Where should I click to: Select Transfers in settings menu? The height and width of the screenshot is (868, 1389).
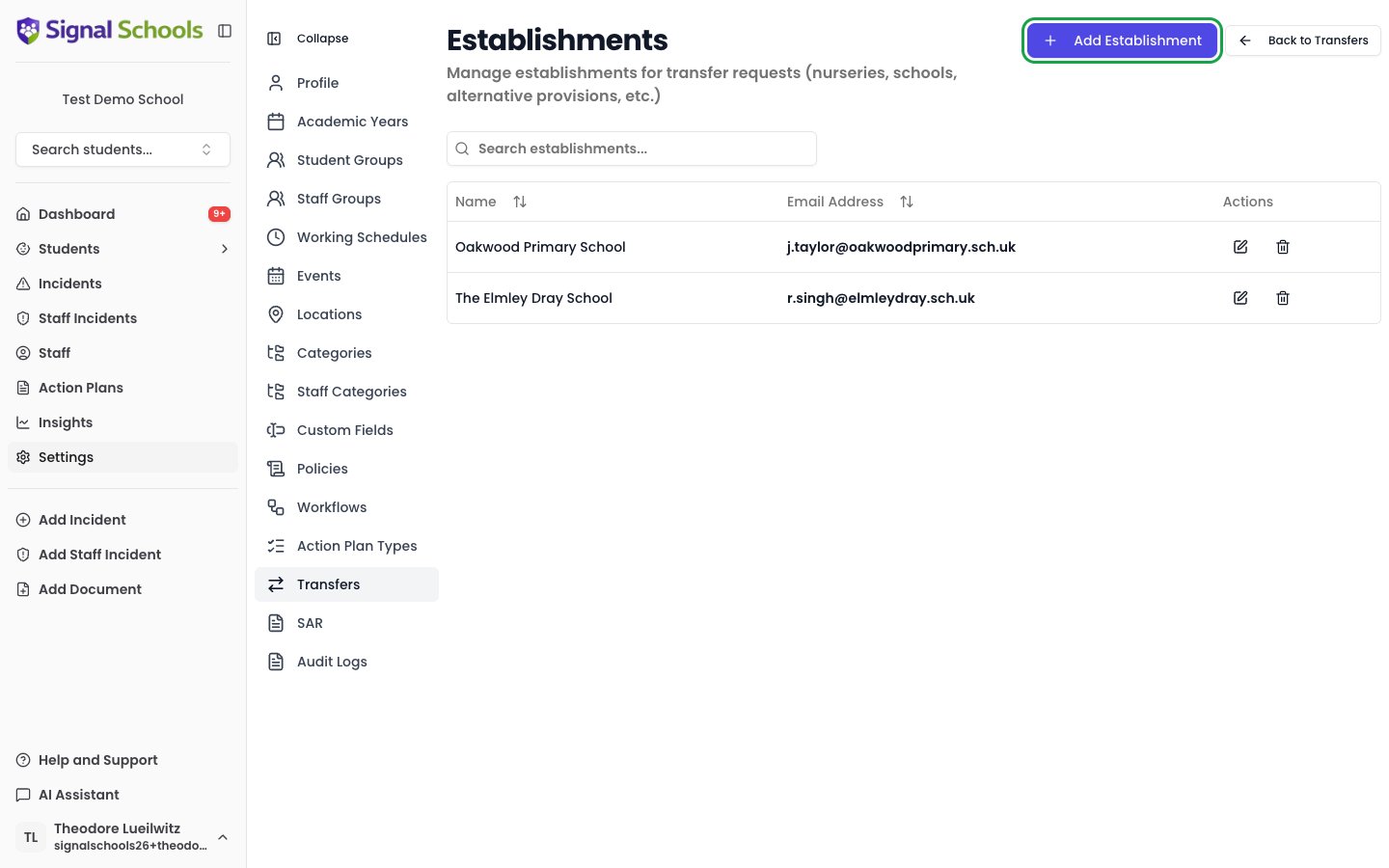tap(346, 584)
